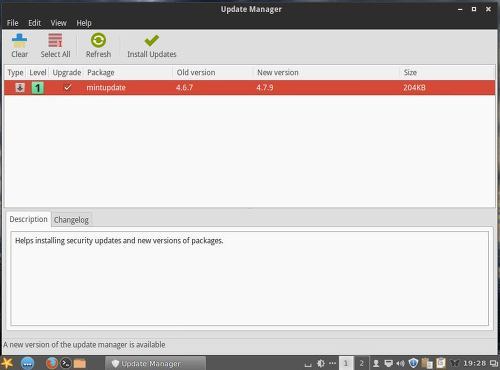Close the Update Manager window

coord(488,9)
